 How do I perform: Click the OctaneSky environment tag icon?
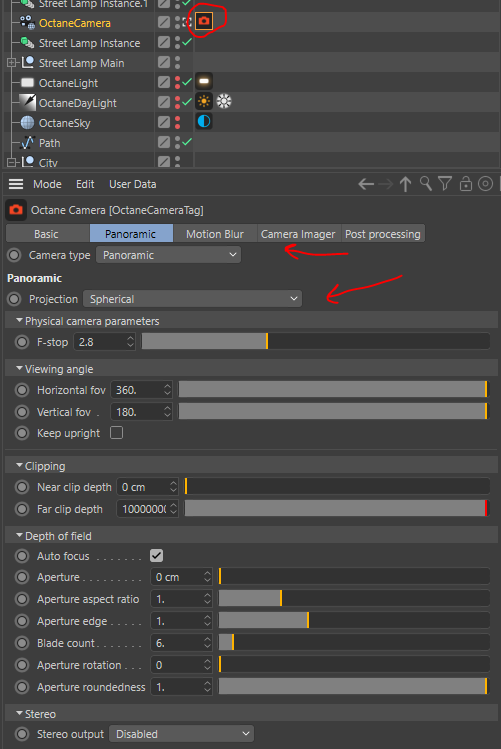point(204,122)
